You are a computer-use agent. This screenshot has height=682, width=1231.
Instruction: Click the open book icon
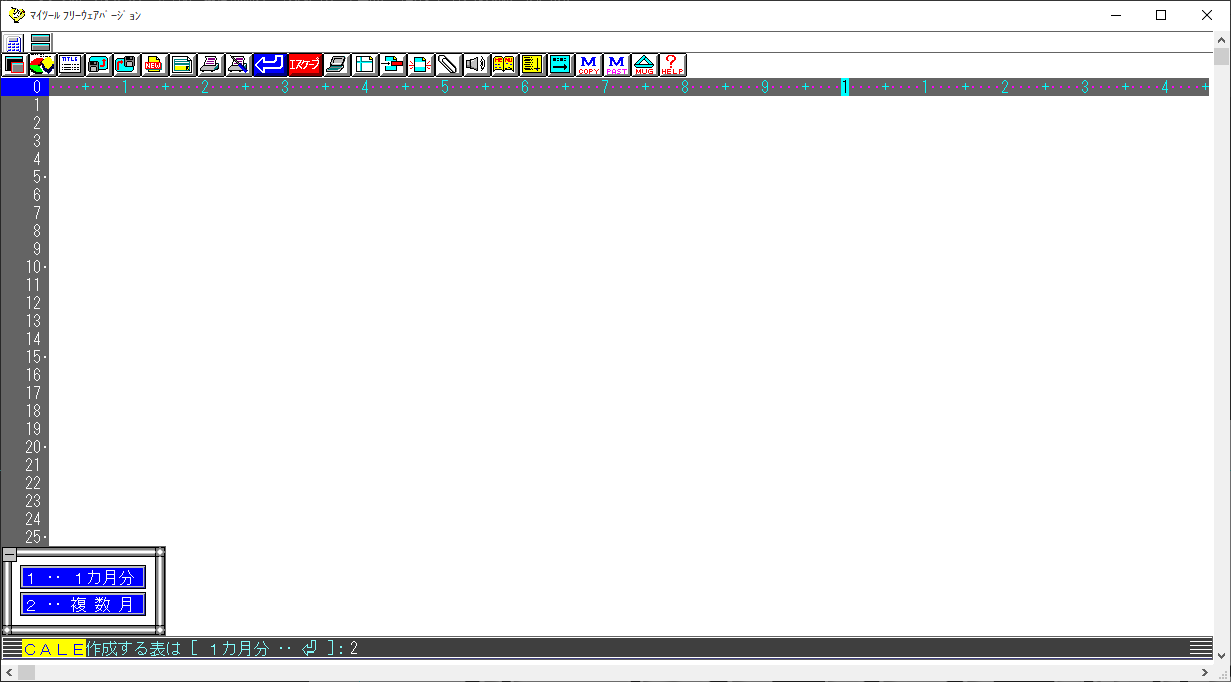[504, 65]
